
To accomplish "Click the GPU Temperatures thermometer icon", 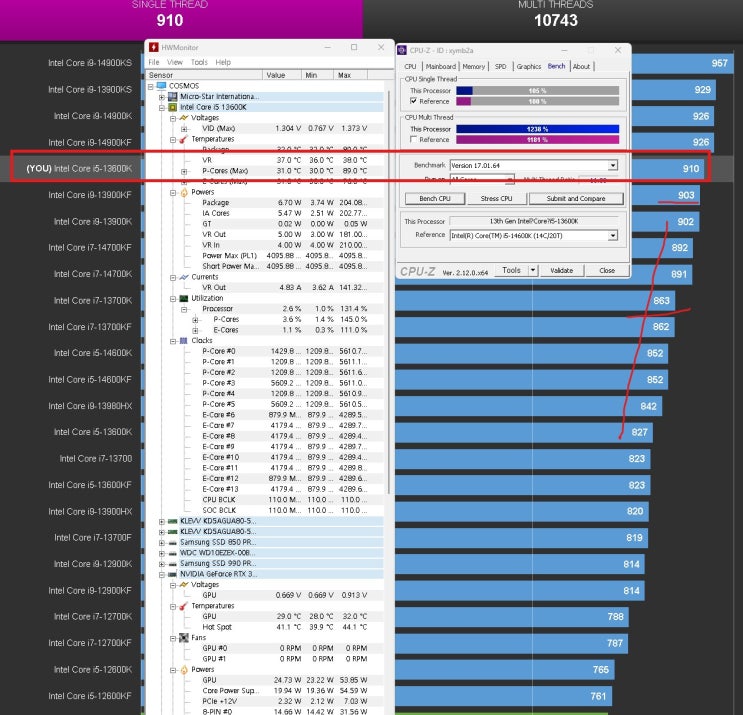I will point(184,606).
